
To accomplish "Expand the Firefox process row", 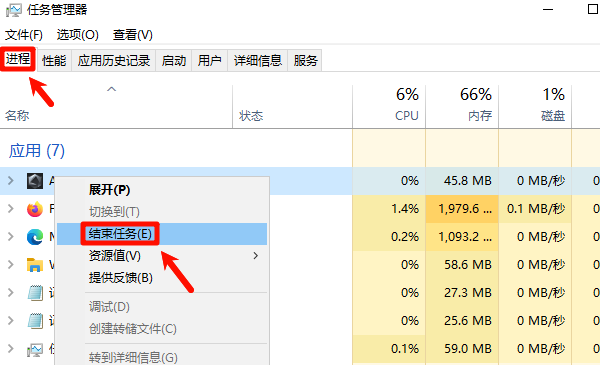I will [x=11, y=209].
